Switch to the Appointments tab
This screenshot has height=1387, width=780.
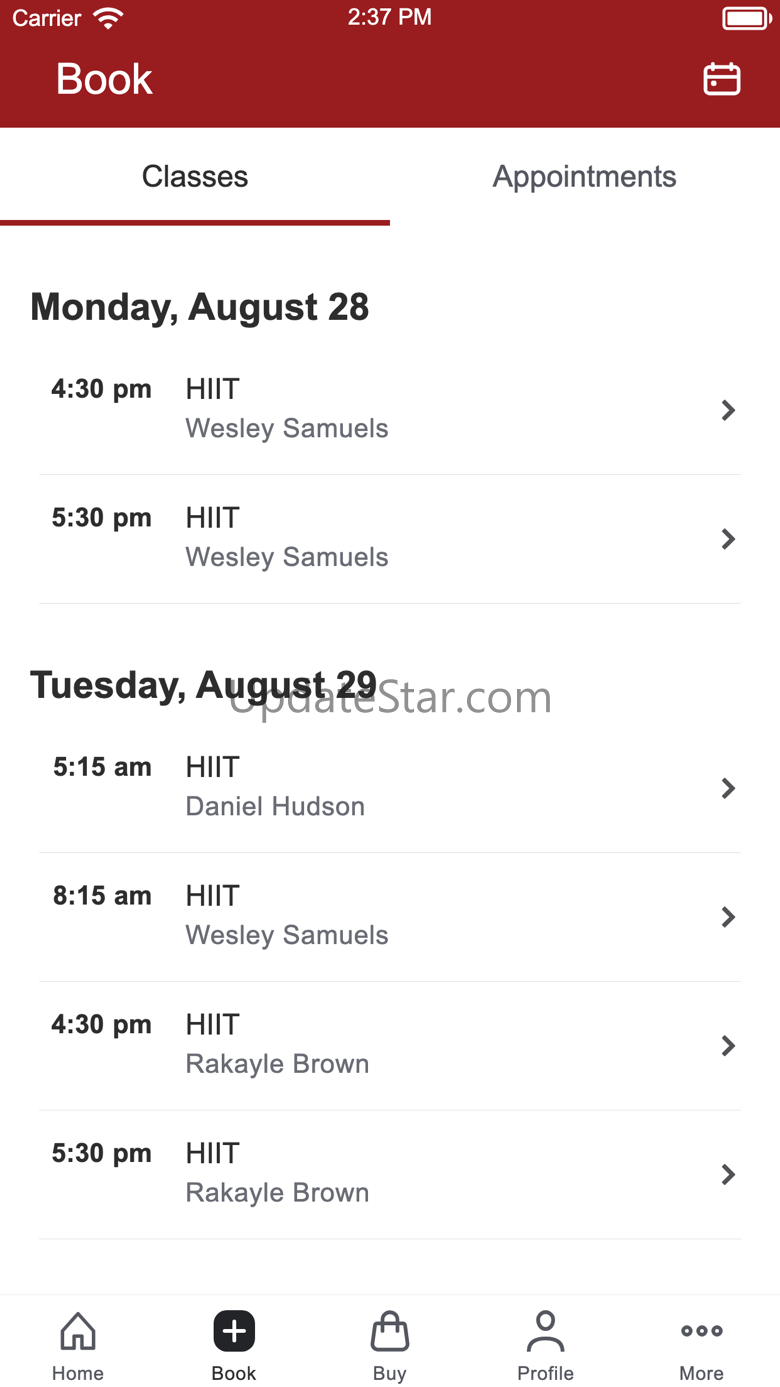point(585,176)
